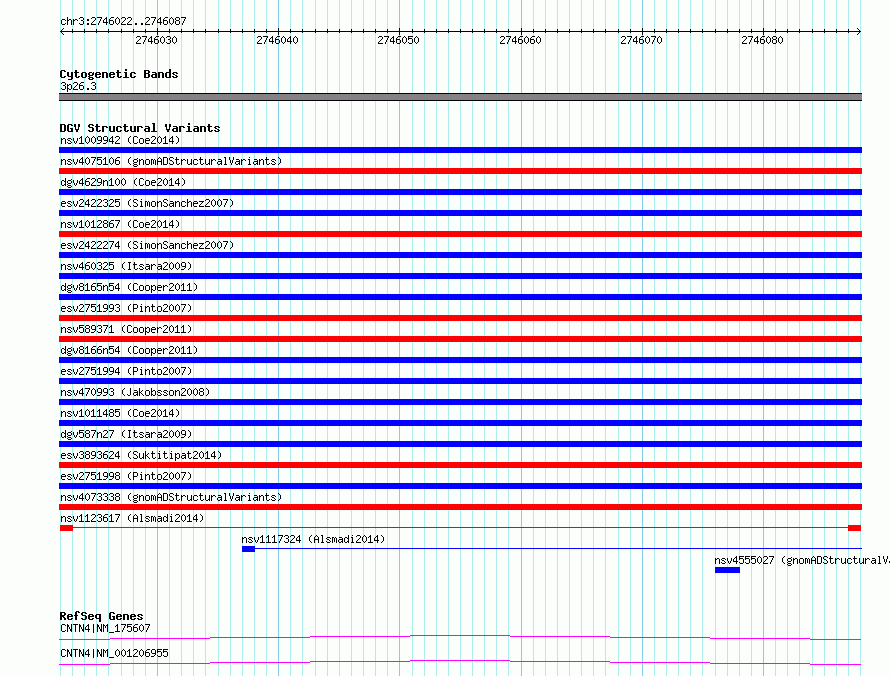
Task: Click the chr3:2746022..2746087 coordinate label
Action: [123, 21]
